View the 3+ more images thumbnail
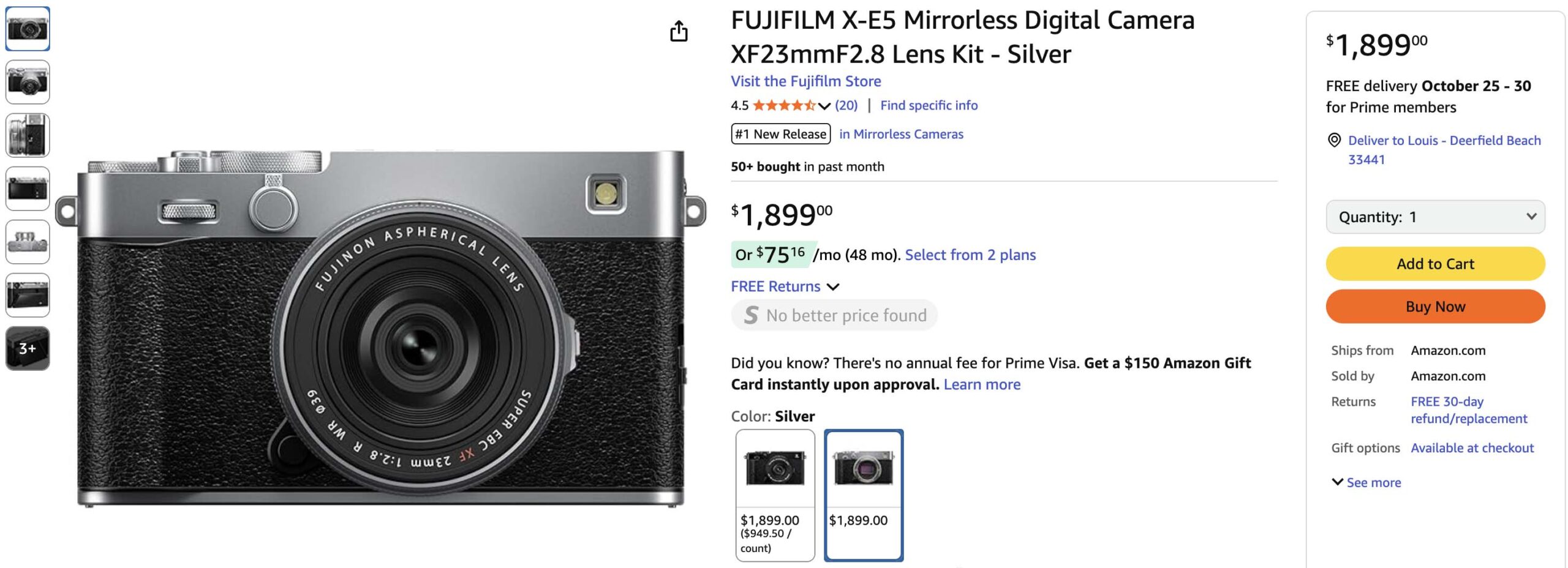The width and height of the screenshot is (1568, 568). click(x=28, y=348)
